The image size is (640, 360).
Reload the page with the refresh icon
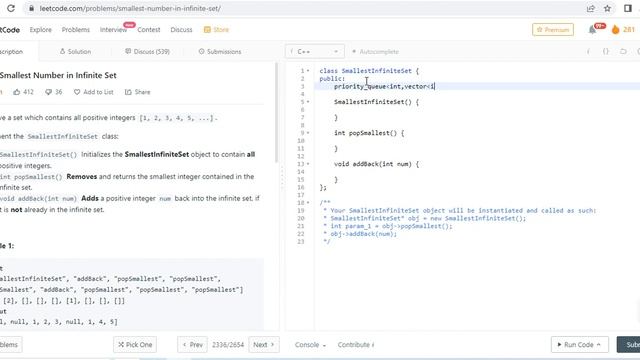[x=11, y=8]
